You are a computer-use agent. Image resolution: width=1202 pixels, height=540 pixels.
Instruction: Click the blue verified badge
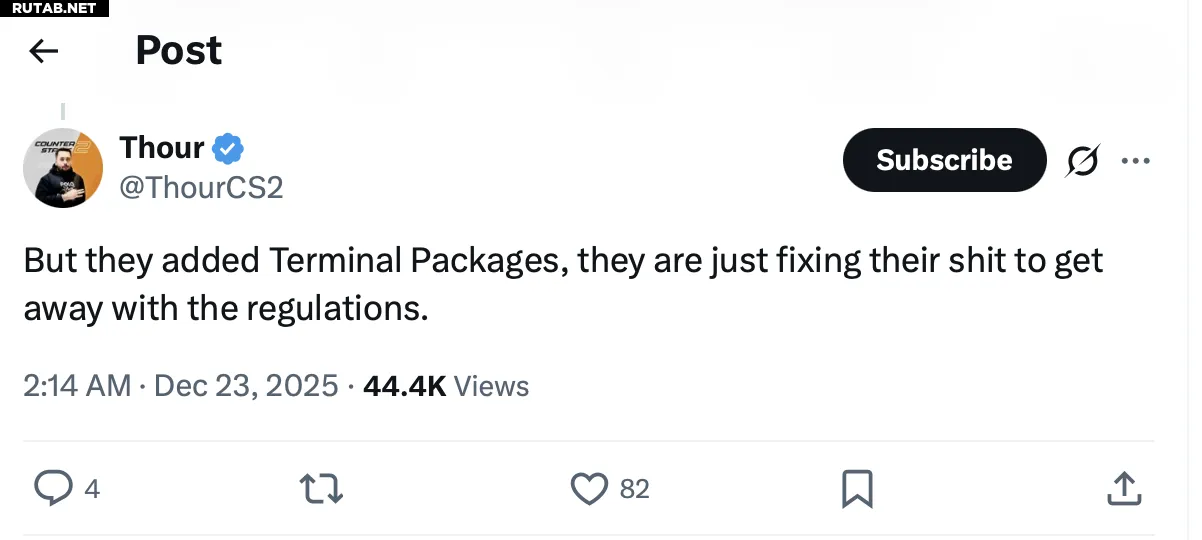[230, 149]
